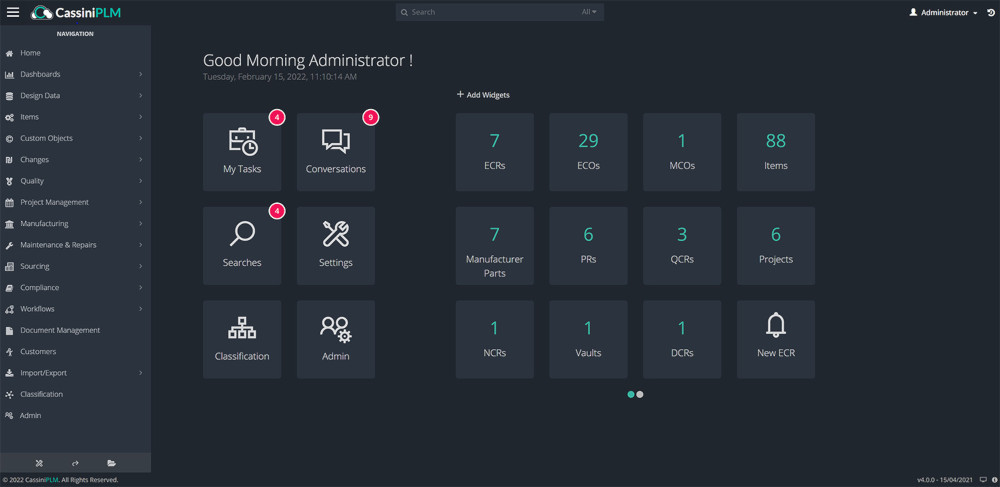Switch to the second widget page dot
The image size is (1000, 487).
(x=640, y=394)
